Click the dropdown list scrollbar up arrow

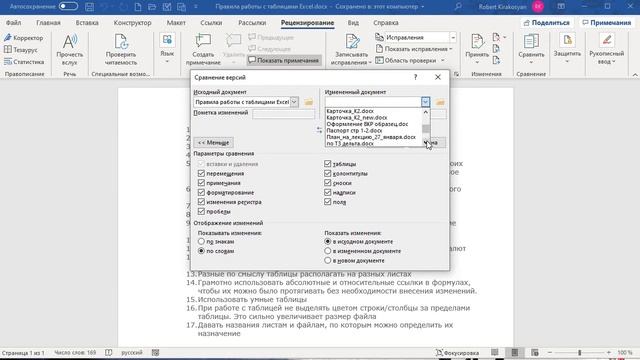coord(426,112)
